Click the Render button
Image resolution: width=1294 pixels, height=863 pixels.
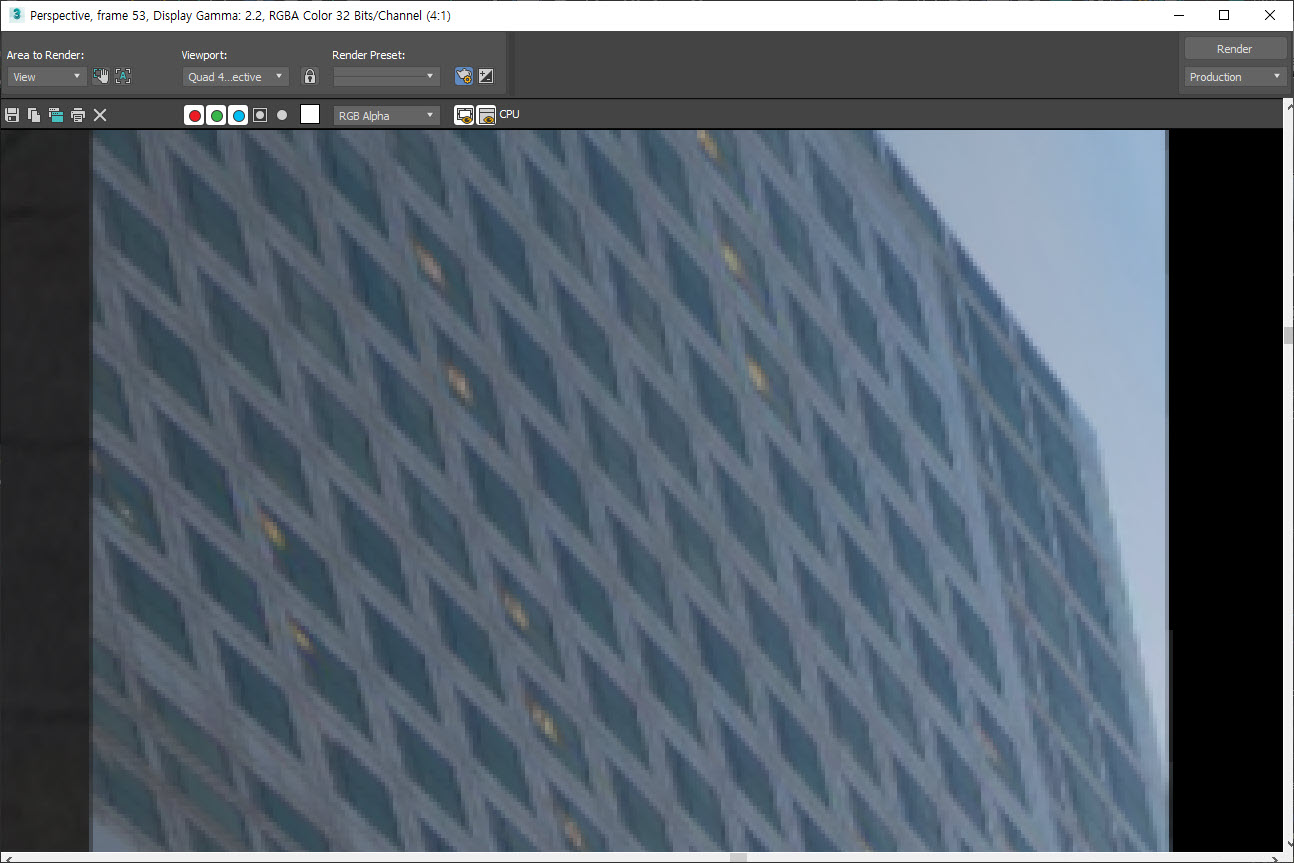click(1235, 49)
